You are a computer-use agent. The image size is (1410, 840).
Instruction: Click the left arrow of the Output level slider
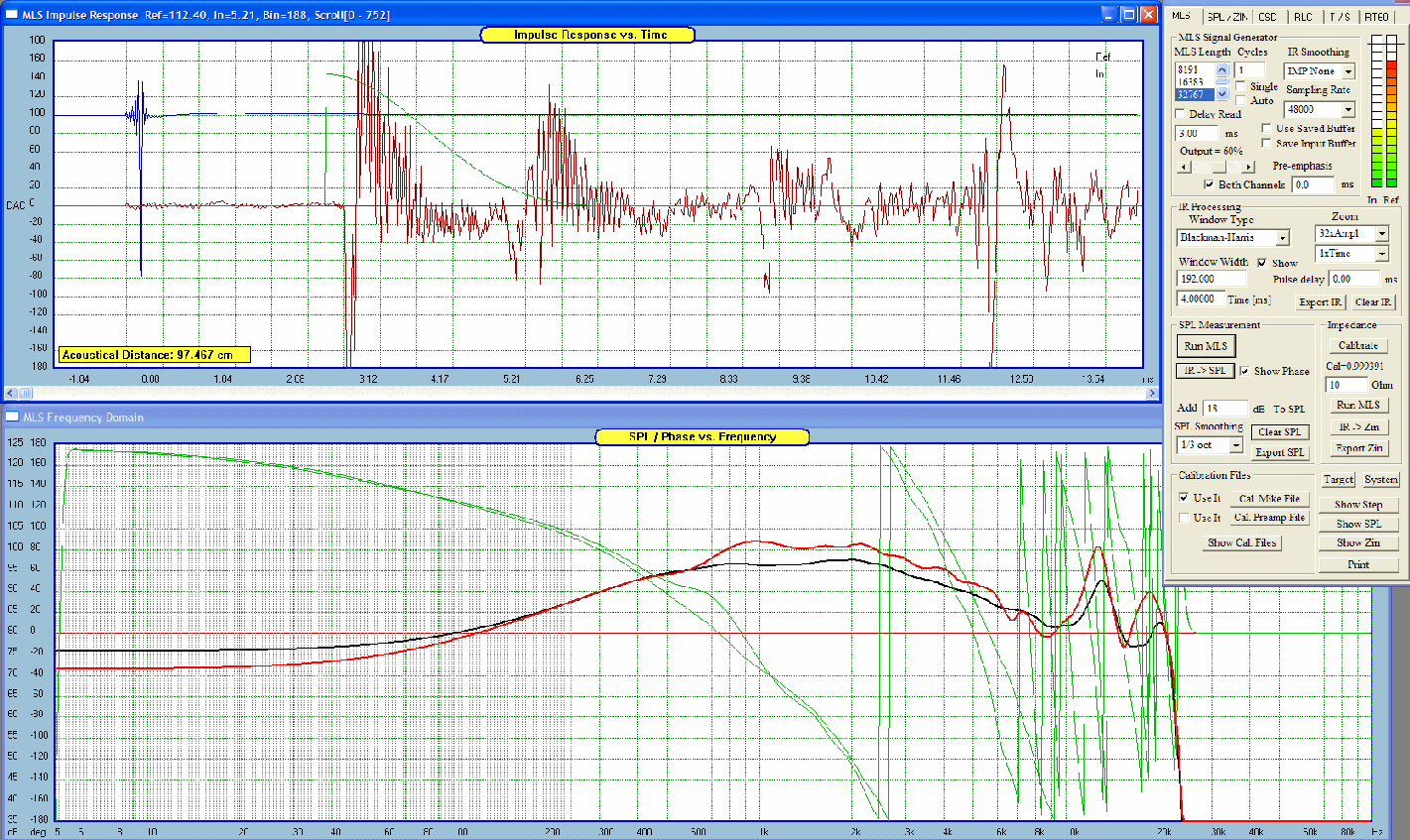click(1183, 167)
